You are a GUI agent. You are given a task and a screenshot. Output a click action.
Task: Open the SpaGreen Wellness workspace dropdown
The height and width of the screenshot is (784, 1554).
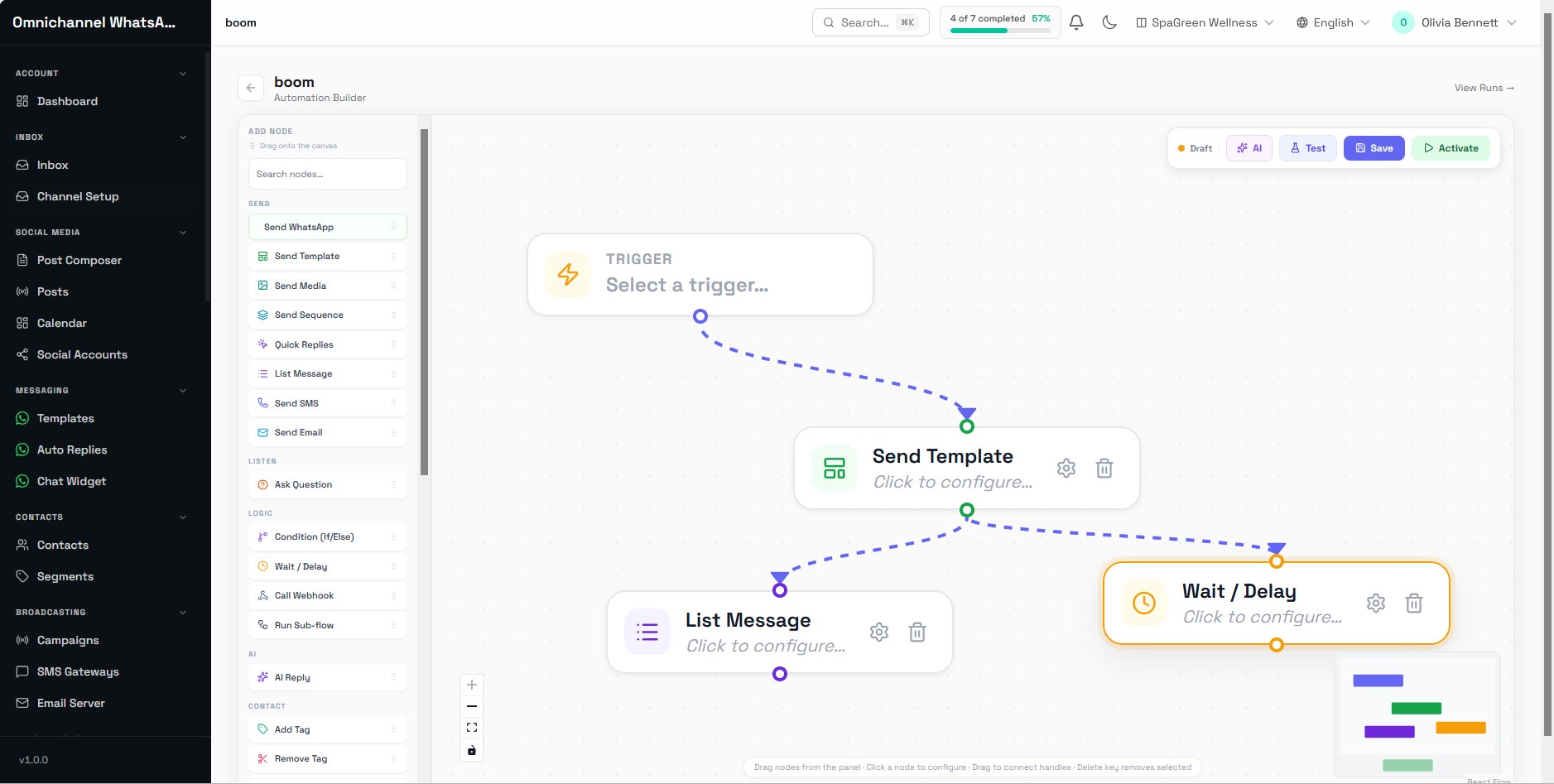pyautogui.click(x=1205, y=22)
